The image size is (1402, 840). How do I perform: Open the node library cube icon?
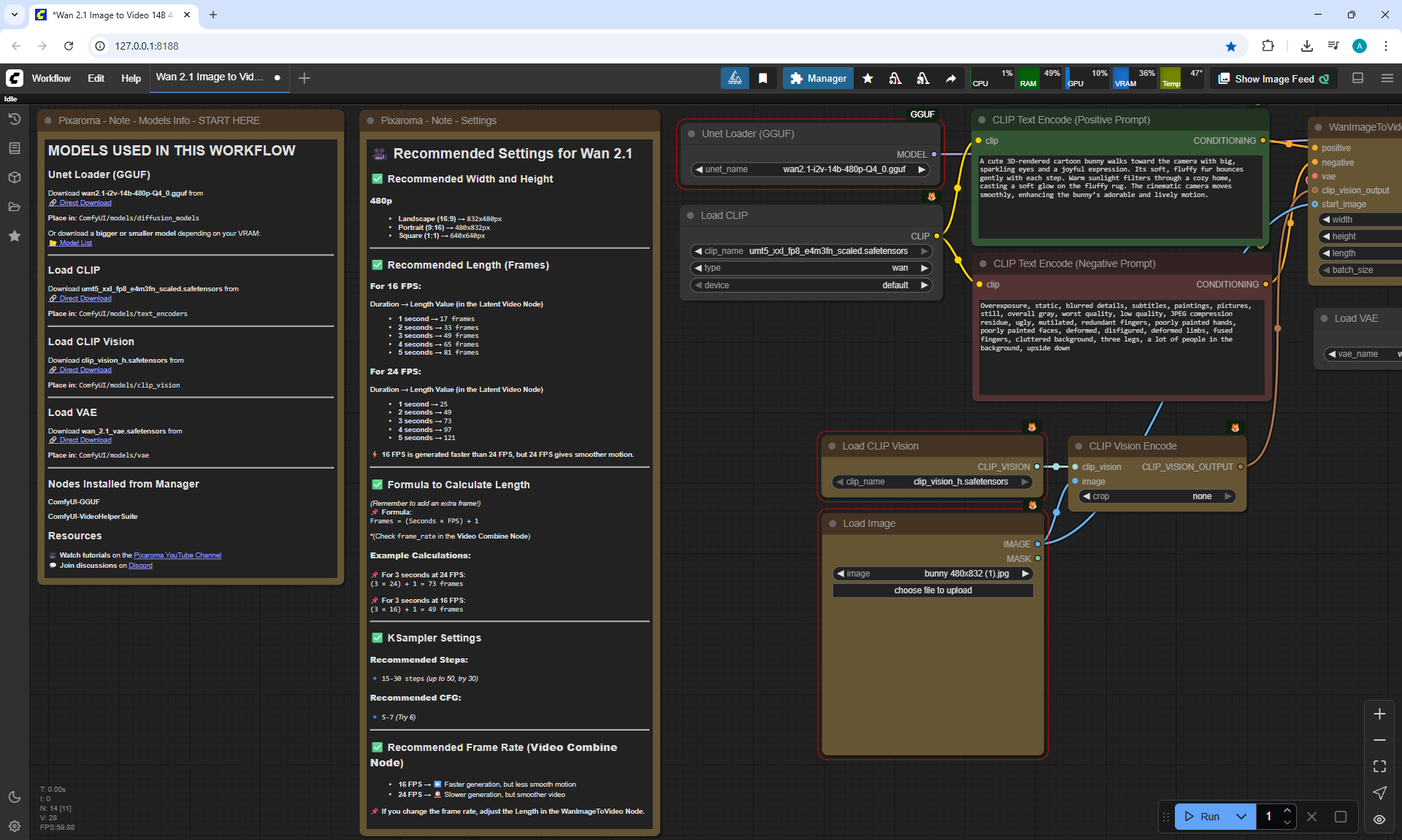15,177
